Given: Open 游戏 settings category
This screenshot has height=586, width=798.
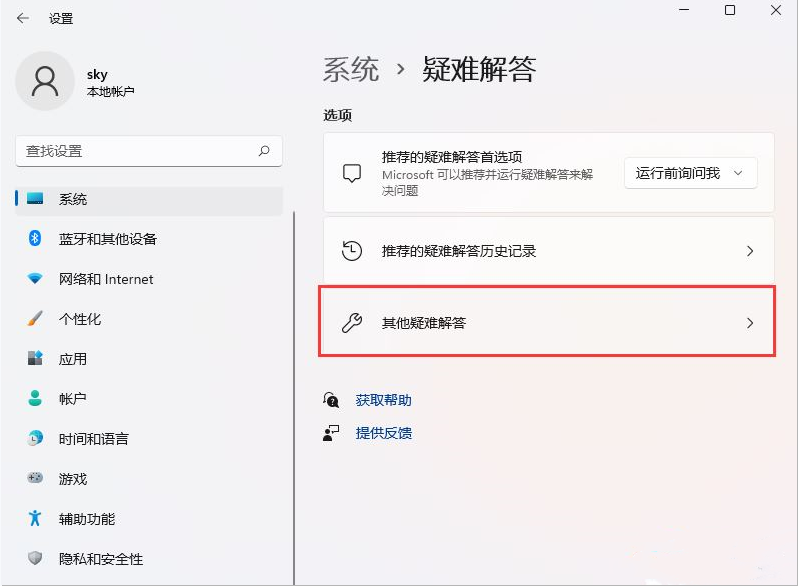Looking at the screenshot, I should tap(149, 479).
